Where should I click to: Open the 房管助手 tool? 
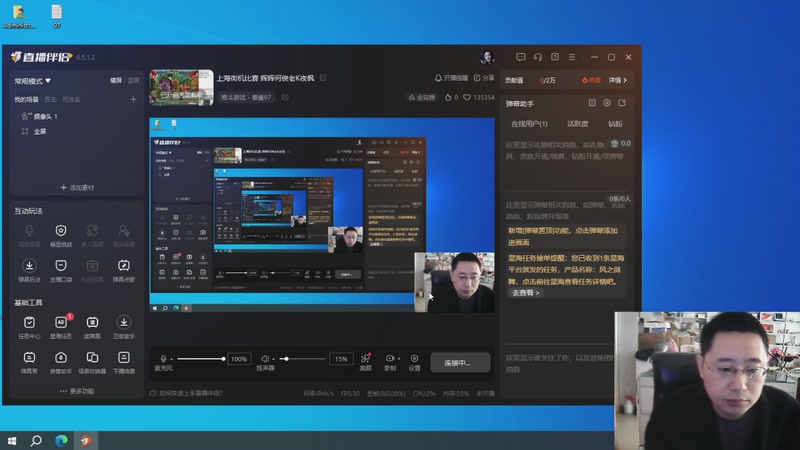coord(61,362)
